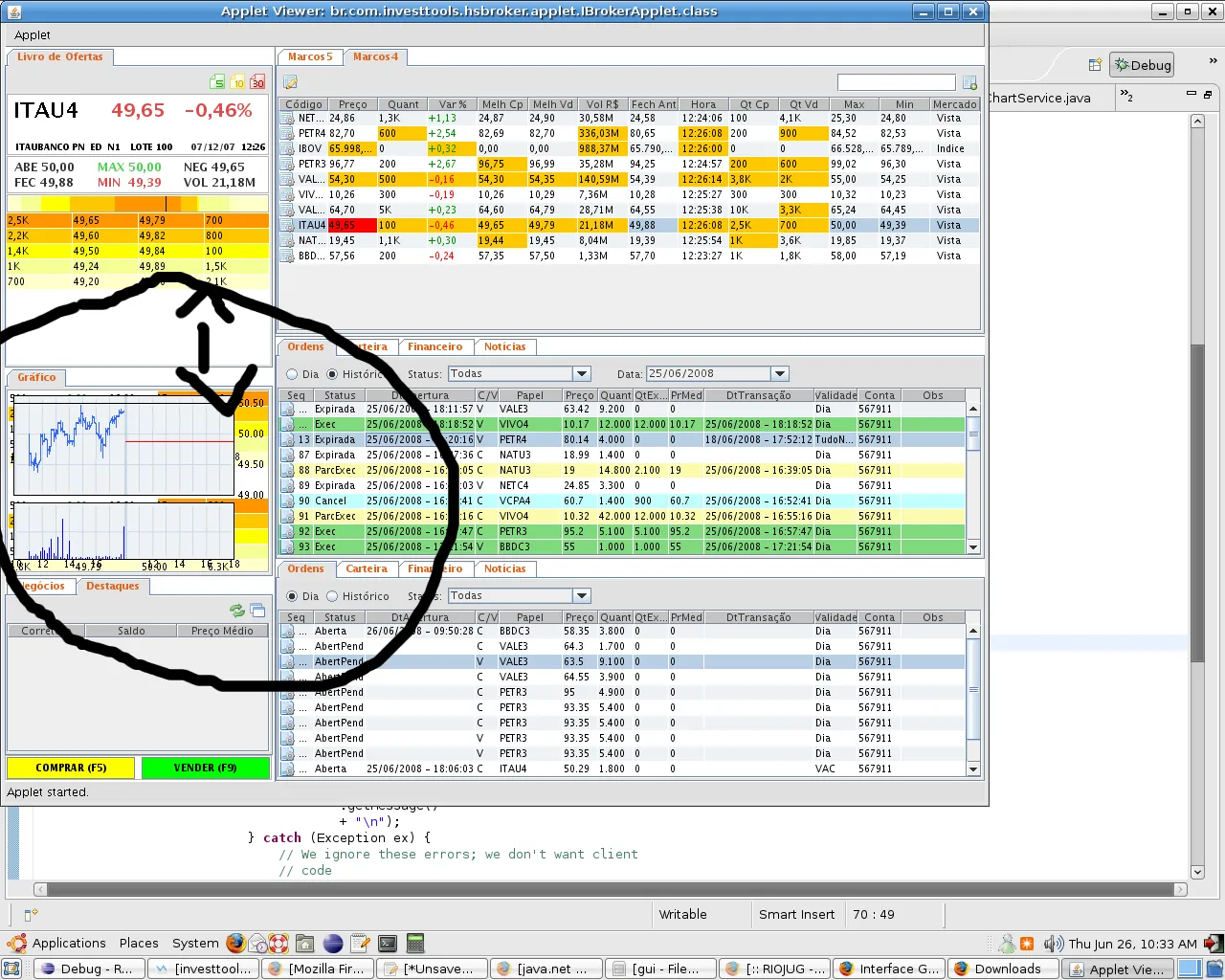Click the PETR3 row icon in the quotes table

(287, 164)
